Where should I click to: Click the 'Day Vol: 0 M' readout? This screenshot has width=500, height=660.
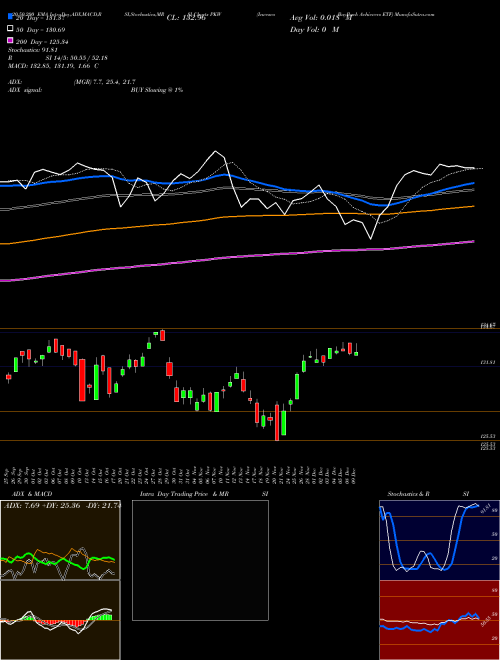314,29
